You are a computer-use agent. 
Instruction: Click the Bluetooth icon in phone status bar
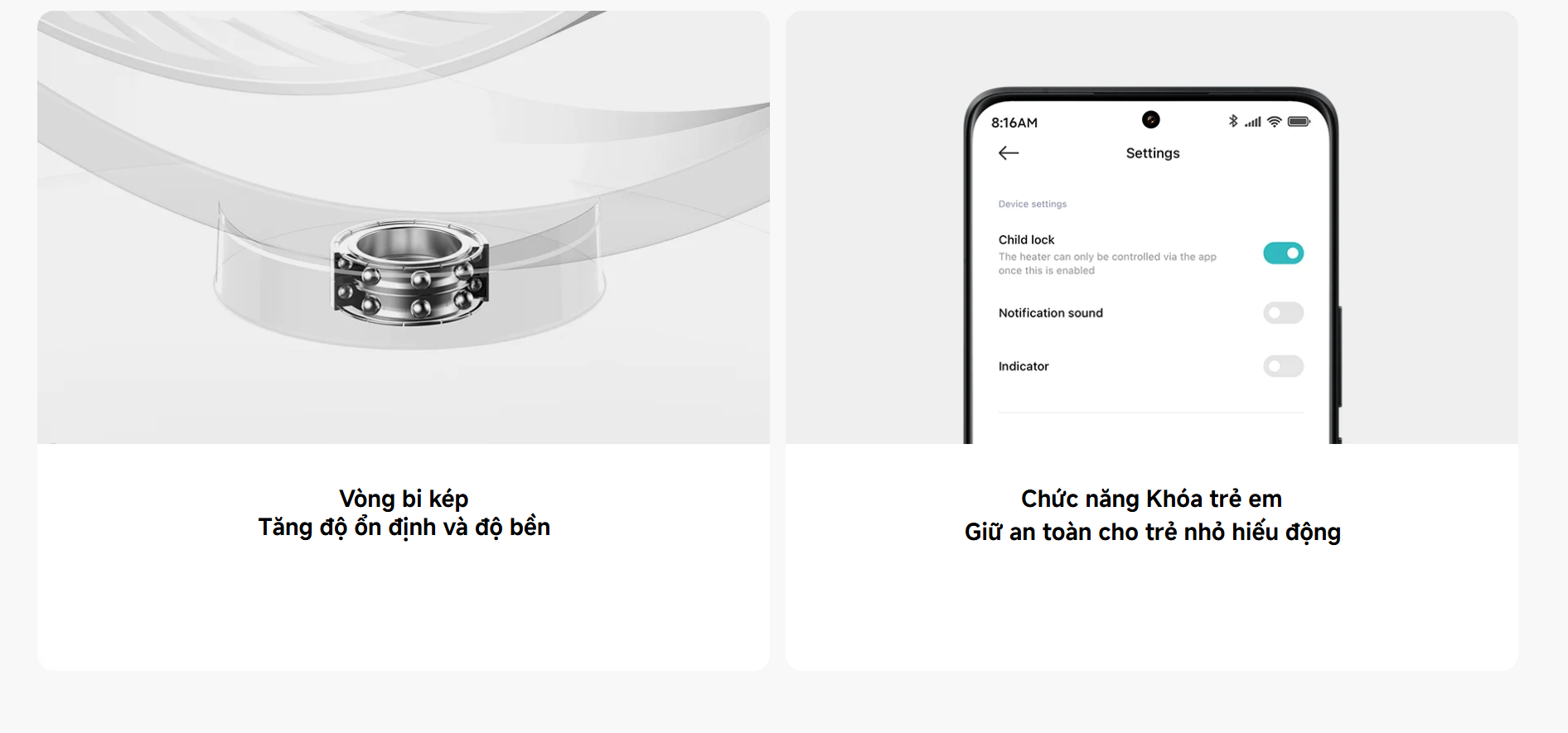click(x=1233, y=121)
